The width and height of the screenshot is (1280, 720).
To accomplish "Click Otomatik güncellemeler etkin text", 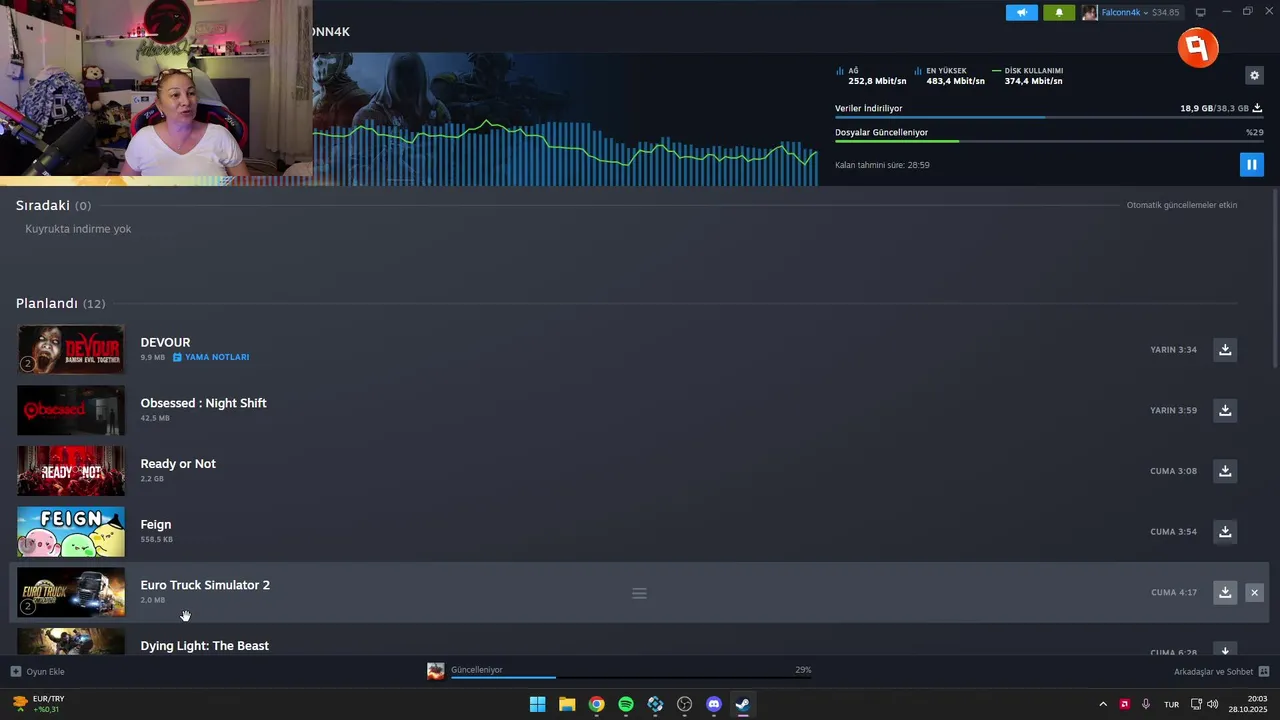I will [x=1182, y=205].
